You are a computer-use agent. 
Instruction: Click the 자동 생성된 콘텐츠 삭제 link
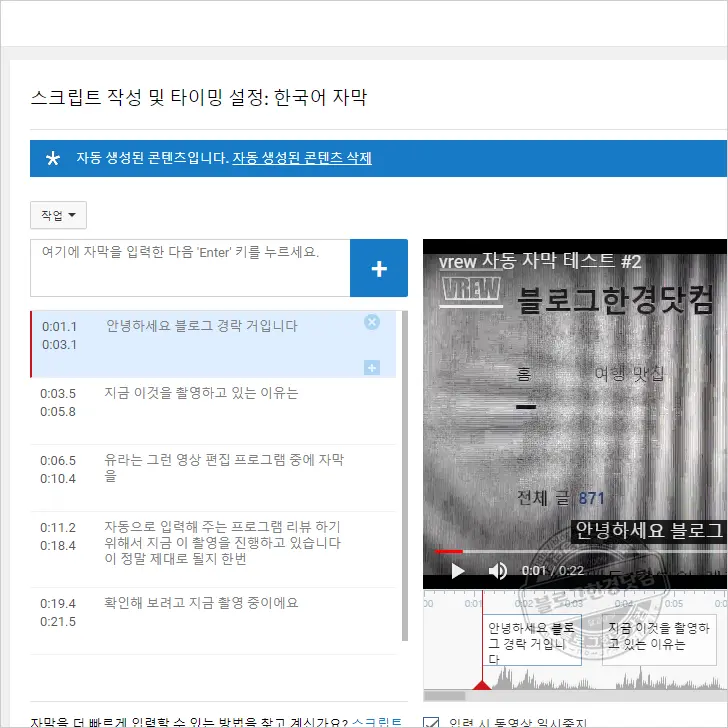(302, 158)
